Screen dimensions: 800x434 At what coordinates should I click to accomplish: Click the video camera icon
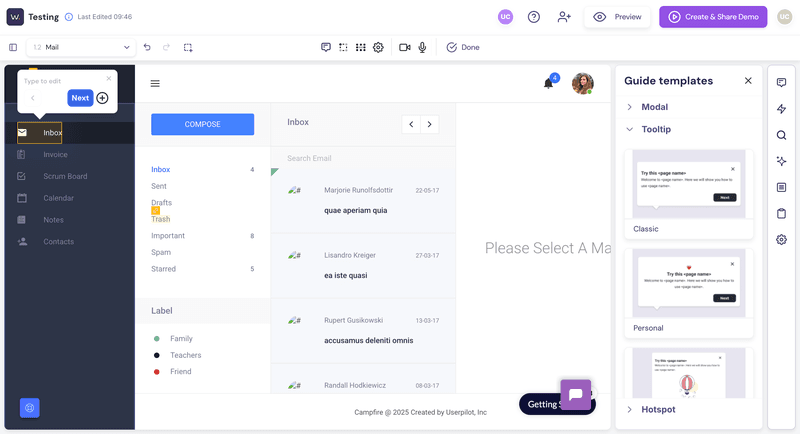[x=405, y=47]
